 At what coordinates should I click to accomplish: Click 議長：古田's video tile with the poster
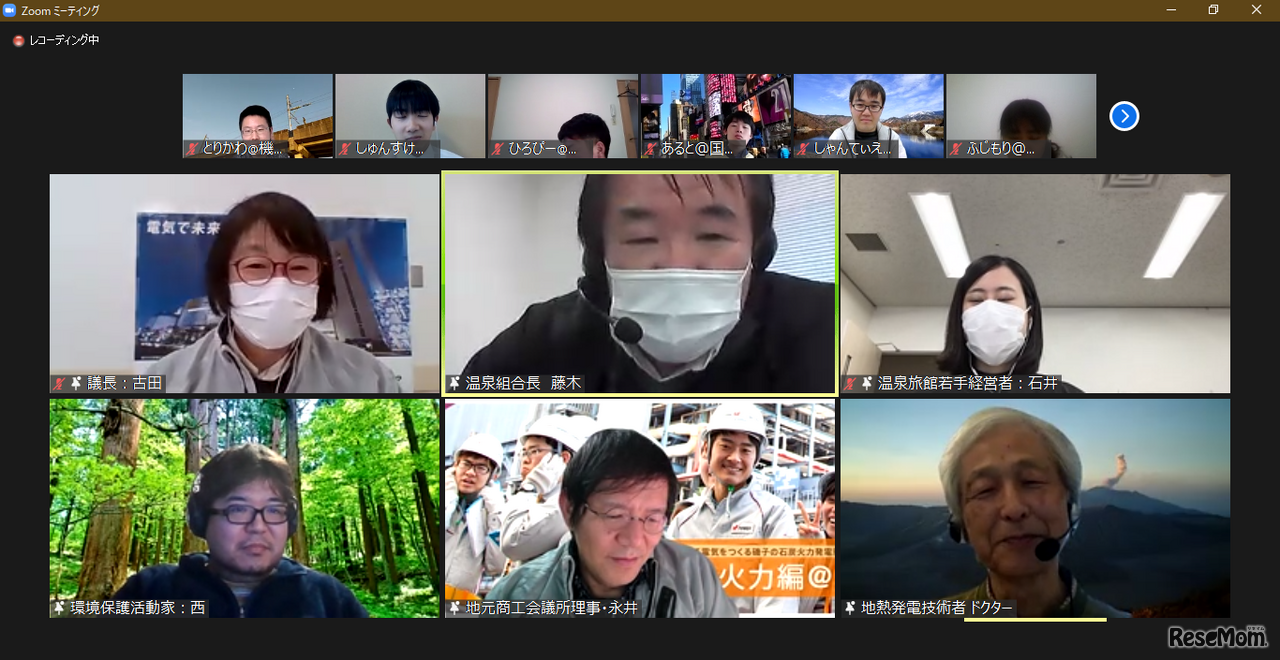(x=245, y=284)
